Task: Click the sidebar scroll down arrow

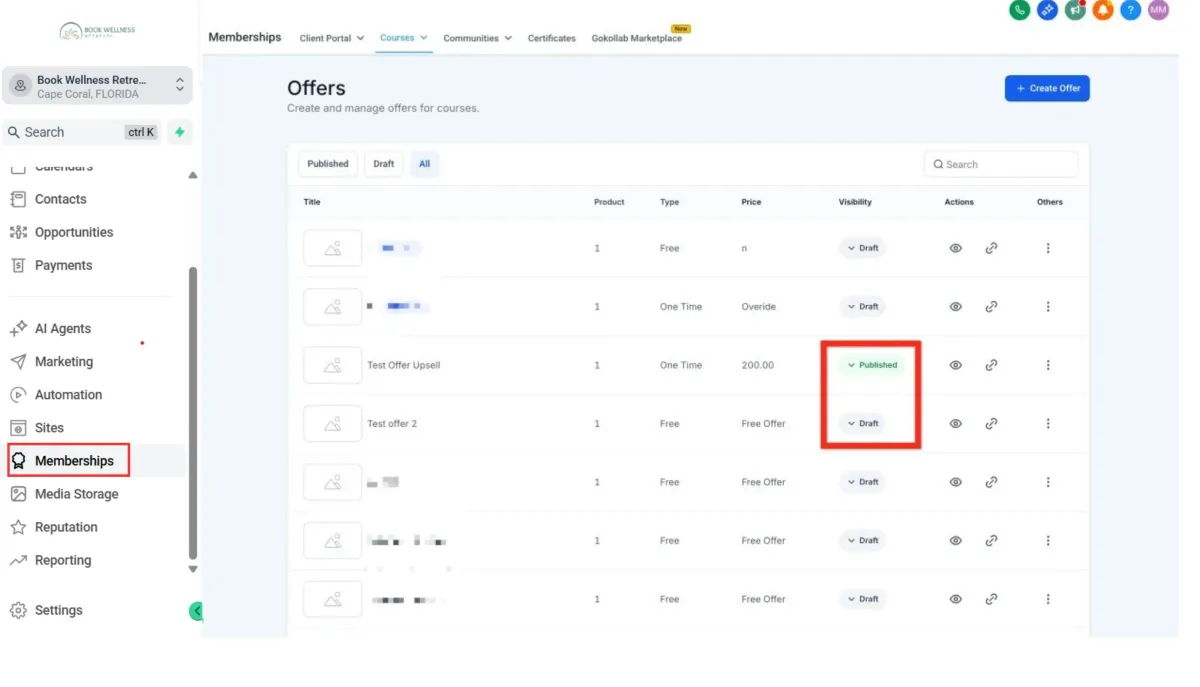Action: tap(193, 569)
